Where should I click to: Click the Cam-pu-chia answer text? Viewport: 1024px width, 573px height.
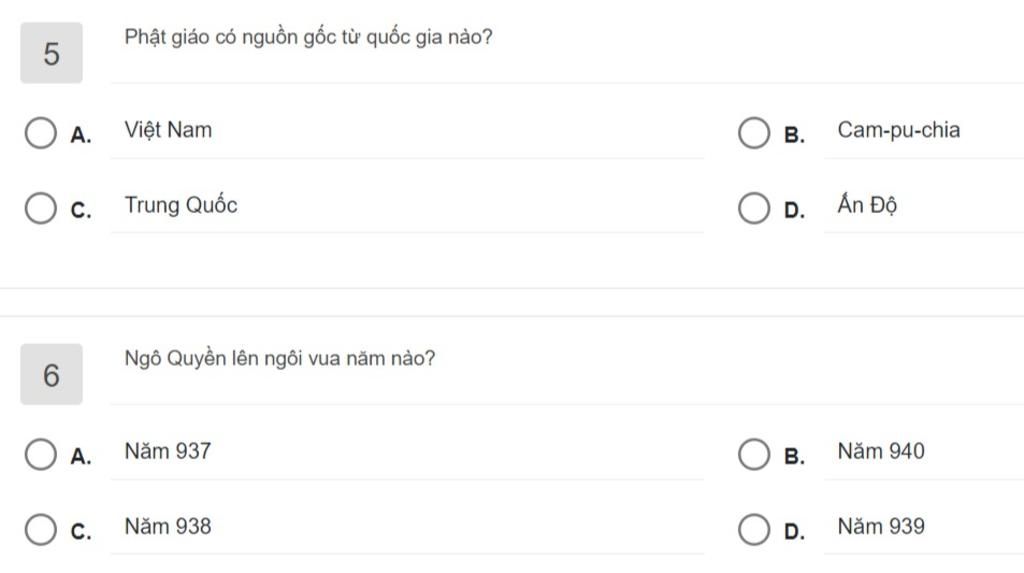pyautogui.click(x=899, y=130)
